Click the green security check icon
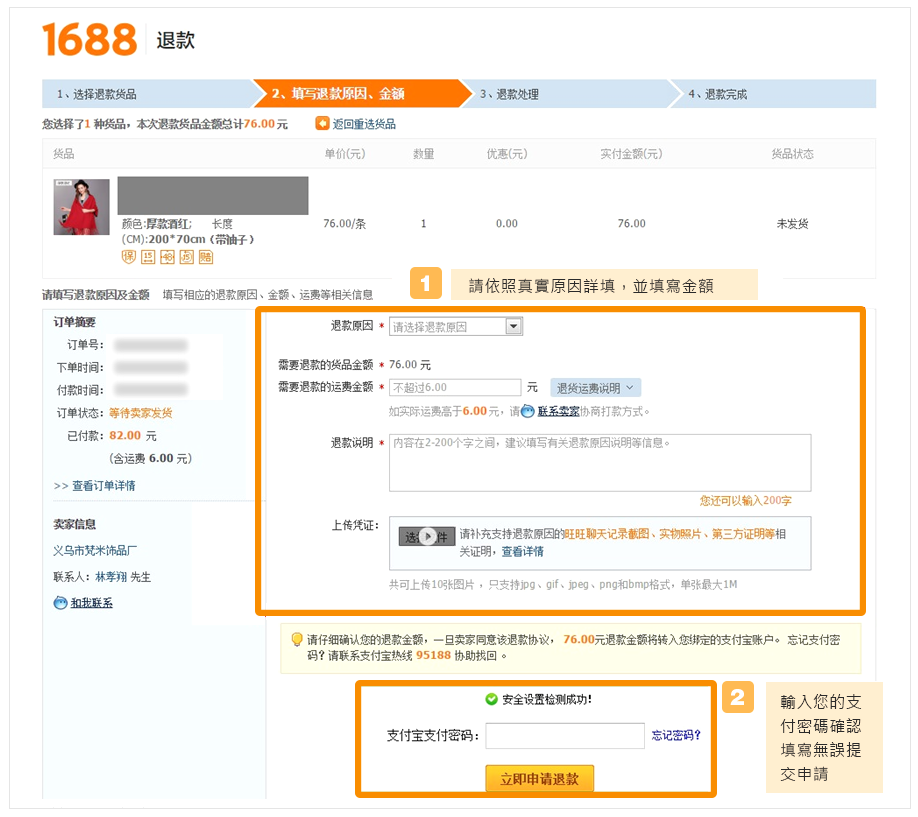The width and height of the screenshot is (918, 817). point(491,699)
